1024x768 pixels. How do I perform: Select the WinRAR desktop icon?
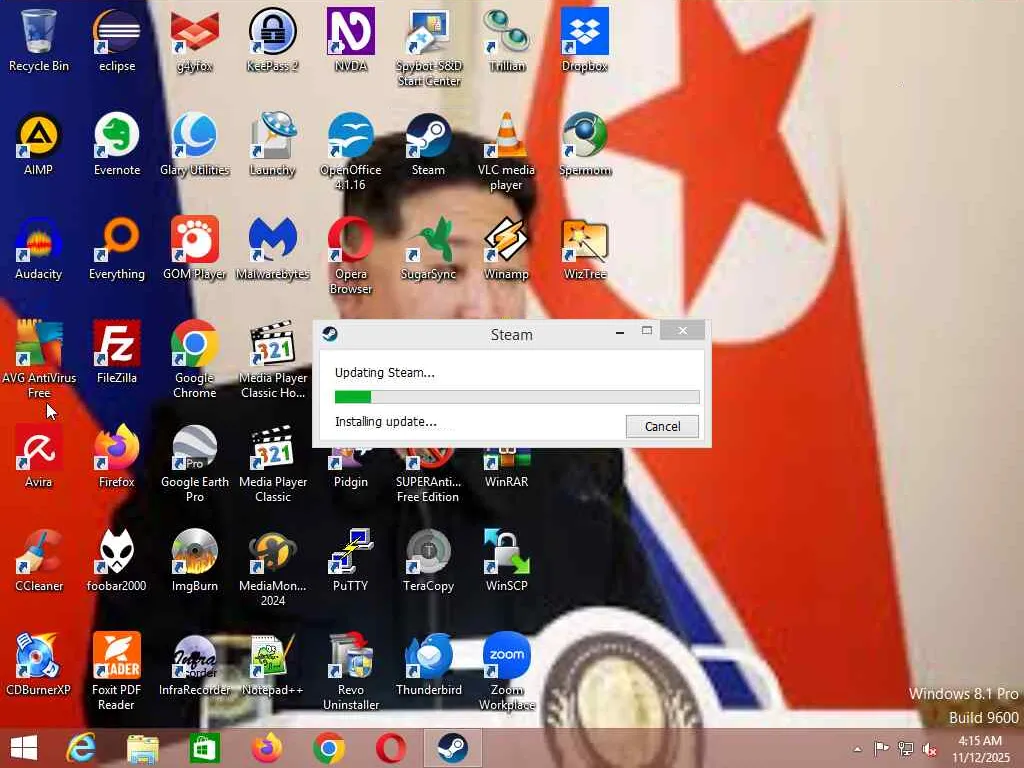[506, 469]
